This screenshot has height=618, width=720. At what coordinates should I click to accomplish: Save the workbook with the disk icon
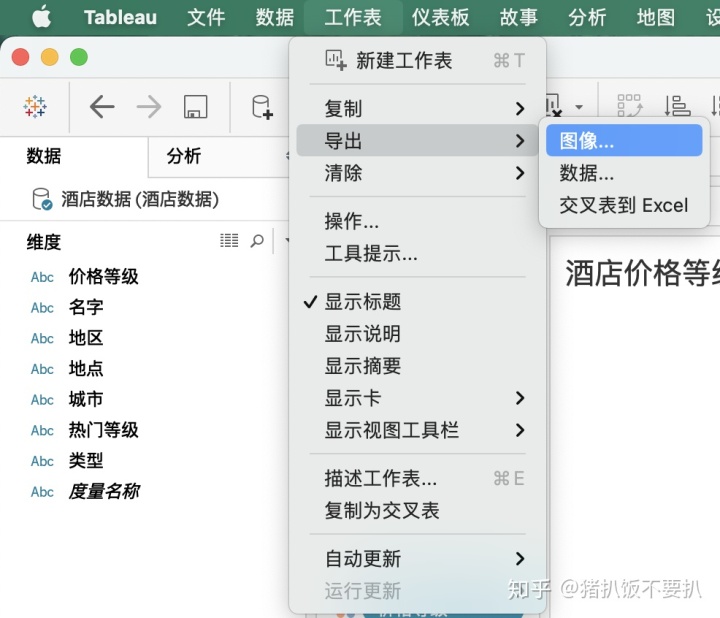click(195, 107)
